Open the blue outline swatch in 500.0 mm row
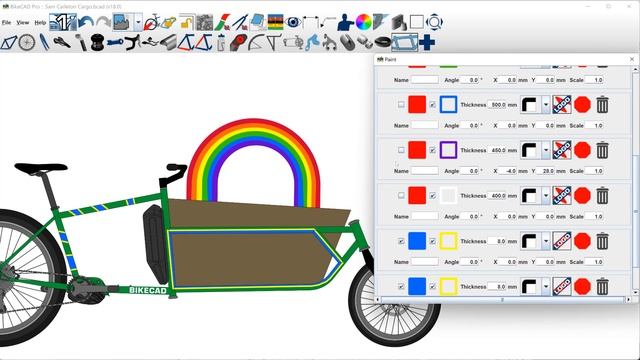This screenshot has width=640, height=360. pos(448,105)
